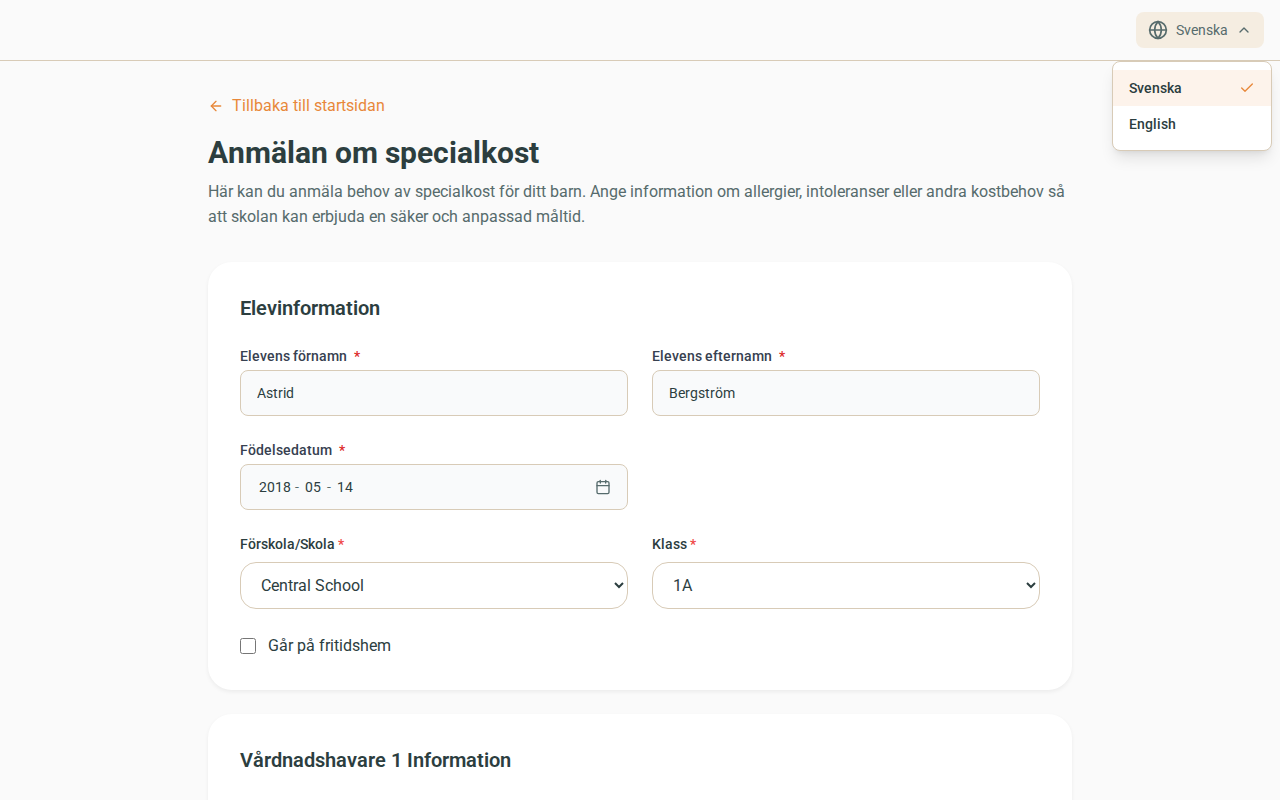
Task: Click the Elevinformation section heading
Action: tap(310, 308)
